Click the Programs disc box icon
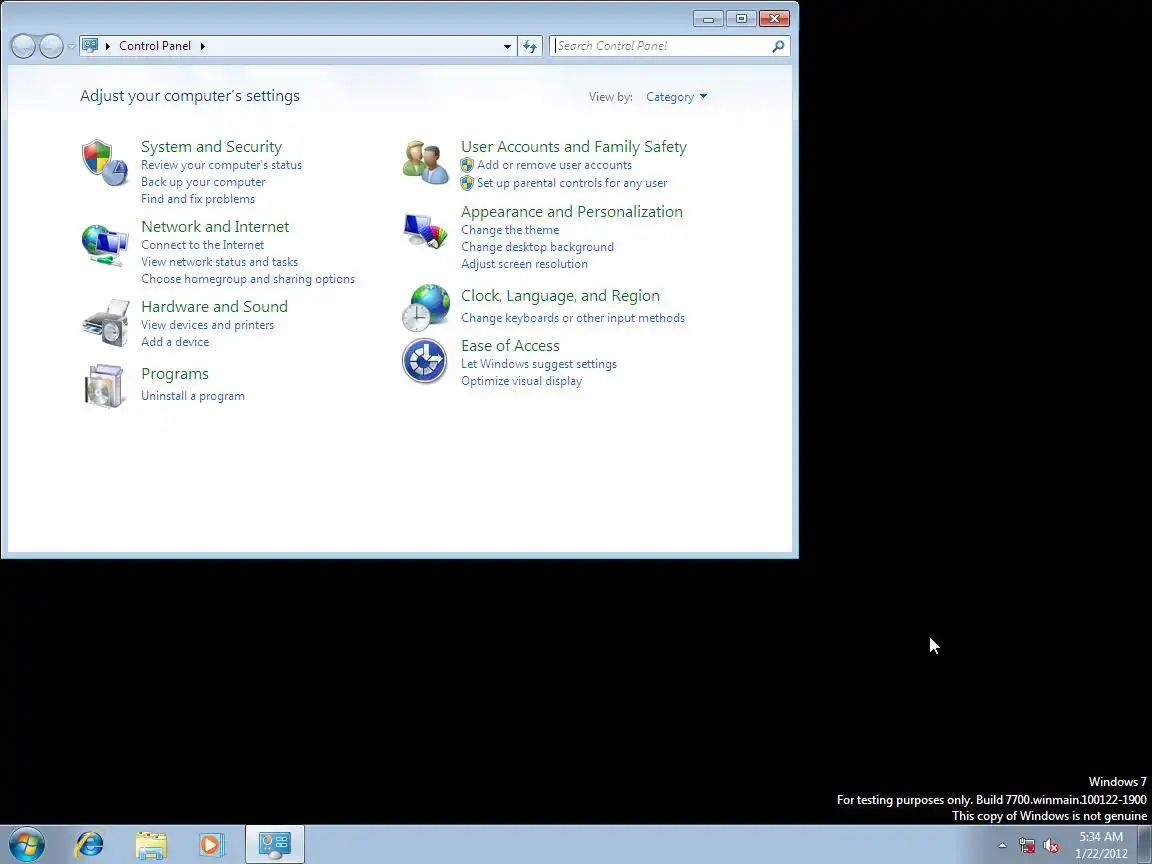 pyautogui.click(x=104, y=386)
